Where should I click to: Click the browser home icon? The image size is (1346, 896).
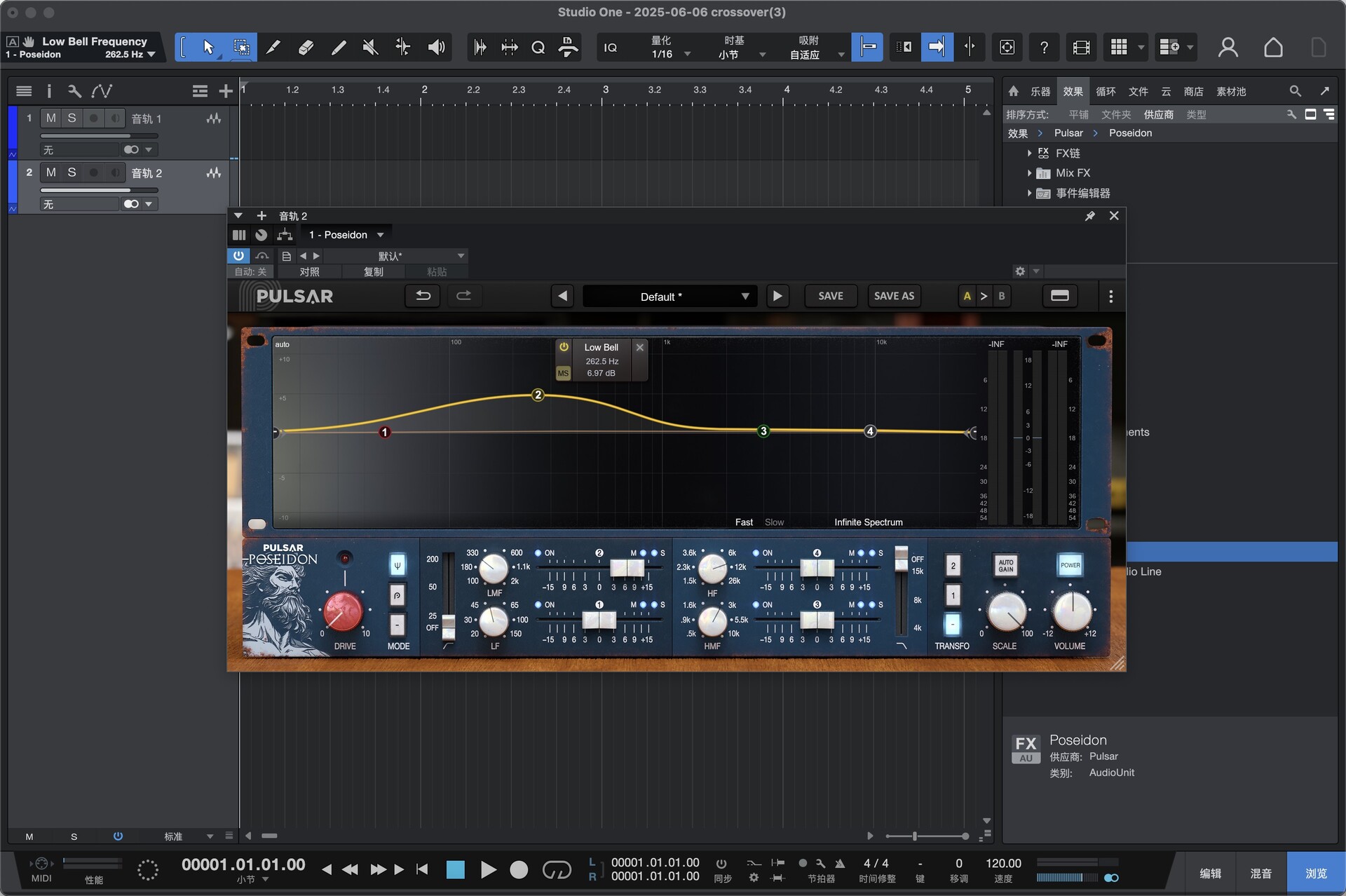(x=1013, y=91)
